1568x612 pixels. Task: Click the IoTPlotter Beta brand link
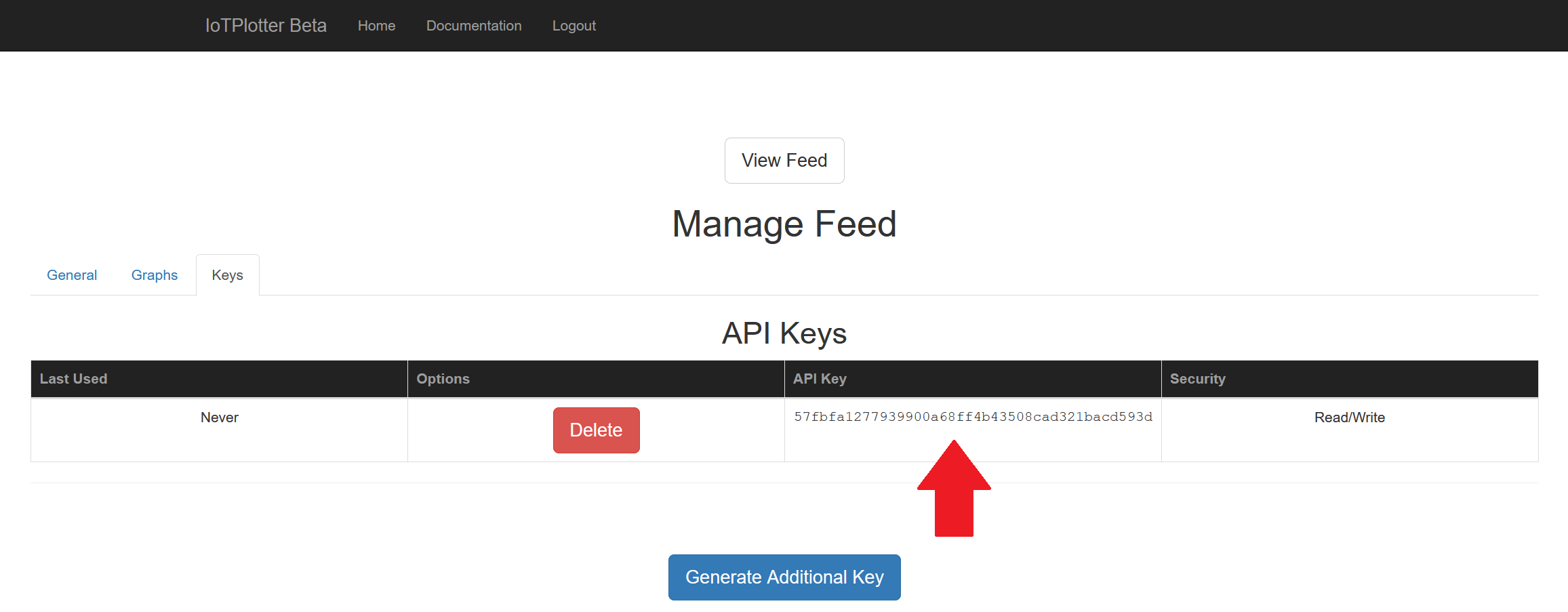click(x=266, y=26)
